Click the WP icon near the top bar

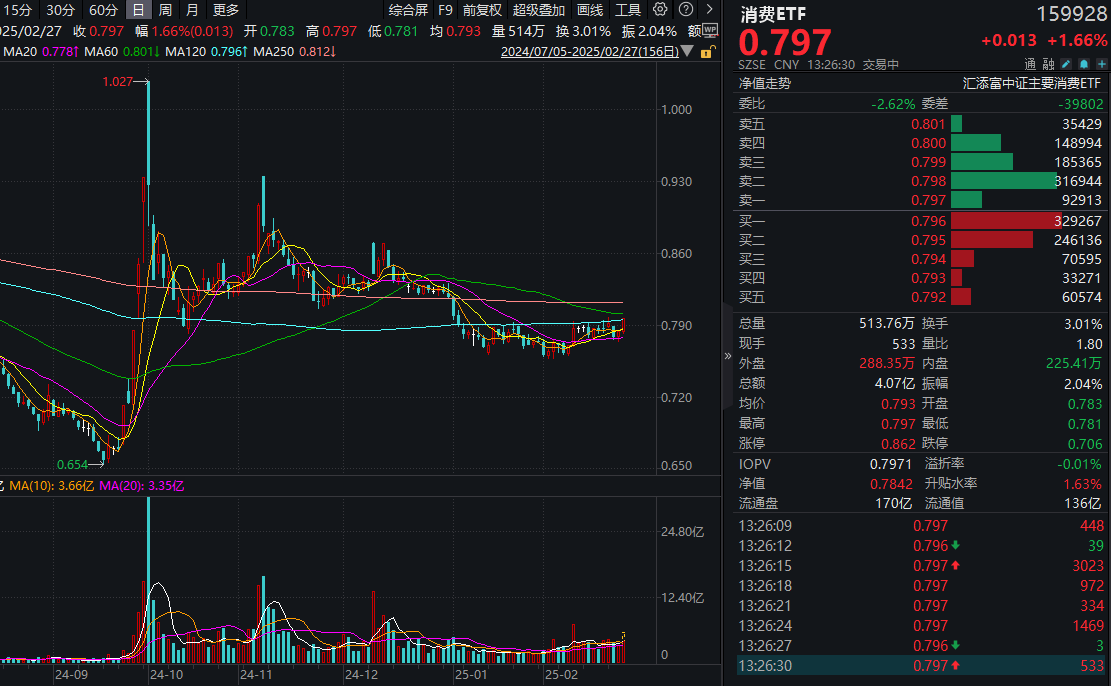click(708, 30)
